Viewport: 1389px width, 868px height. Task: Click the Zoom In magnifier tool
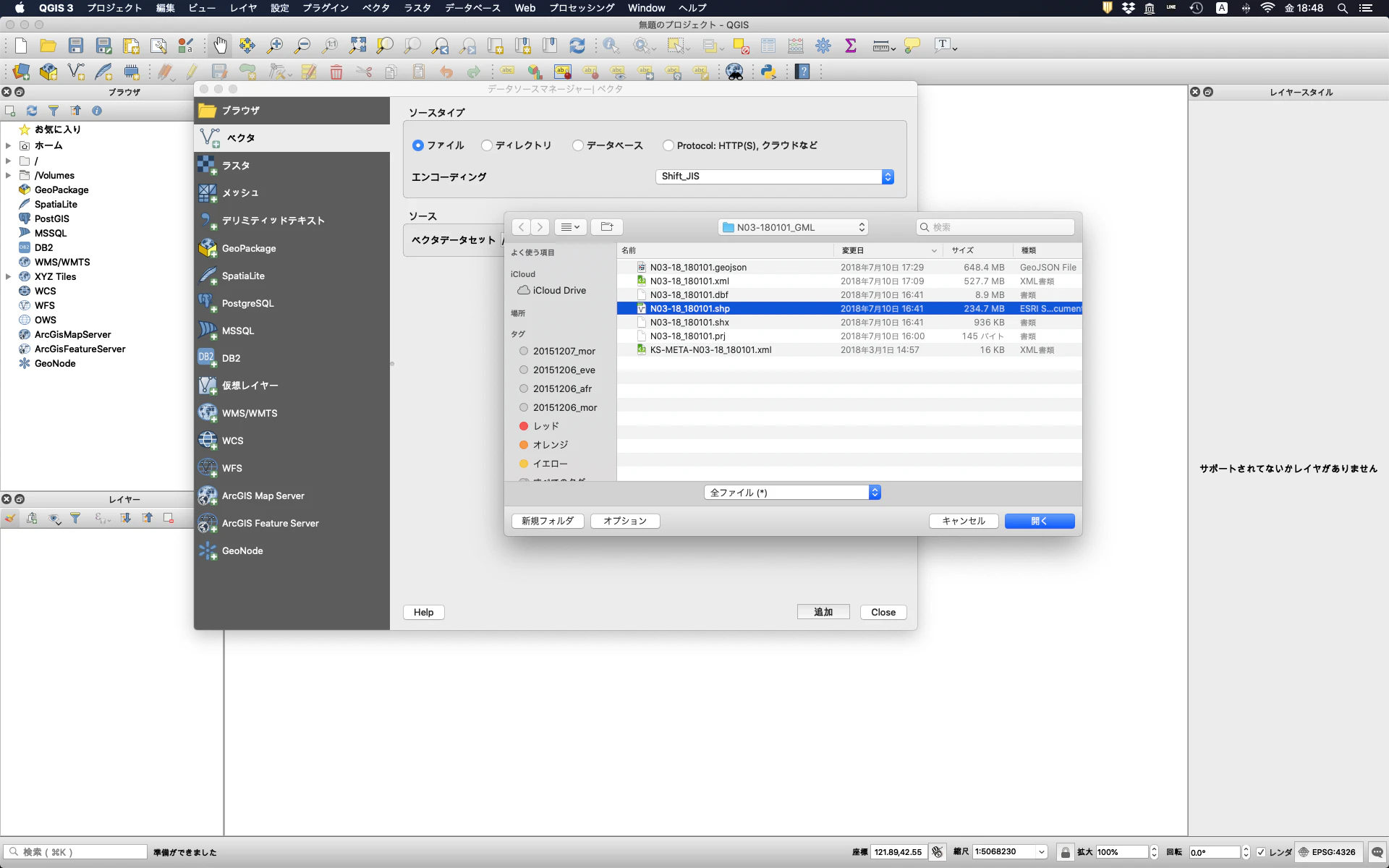point(275,46)
